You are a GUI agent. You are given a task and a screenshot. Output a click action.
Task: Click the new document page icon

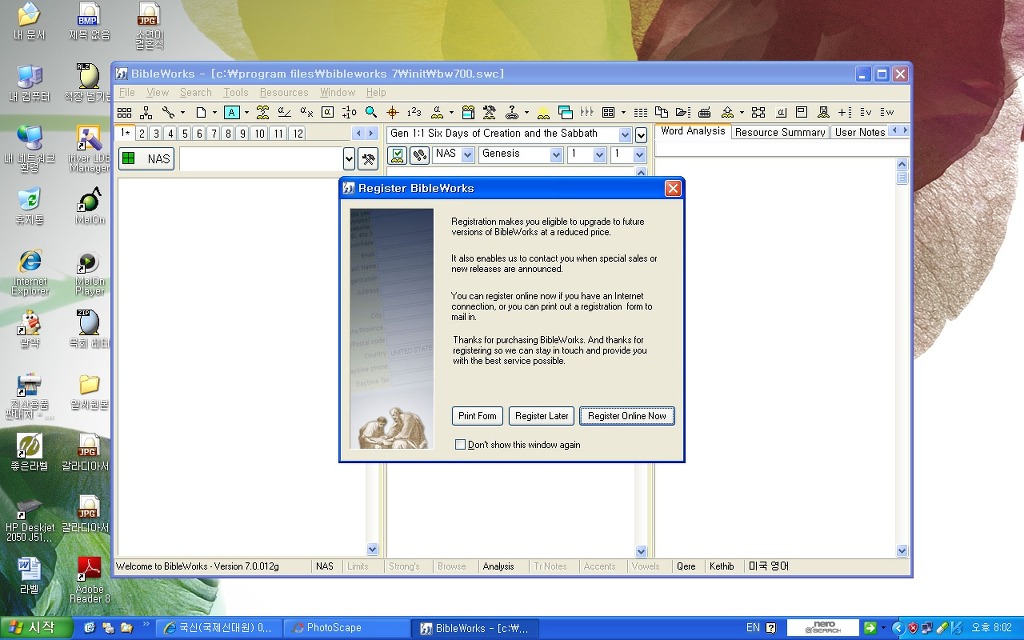point(201,112)
